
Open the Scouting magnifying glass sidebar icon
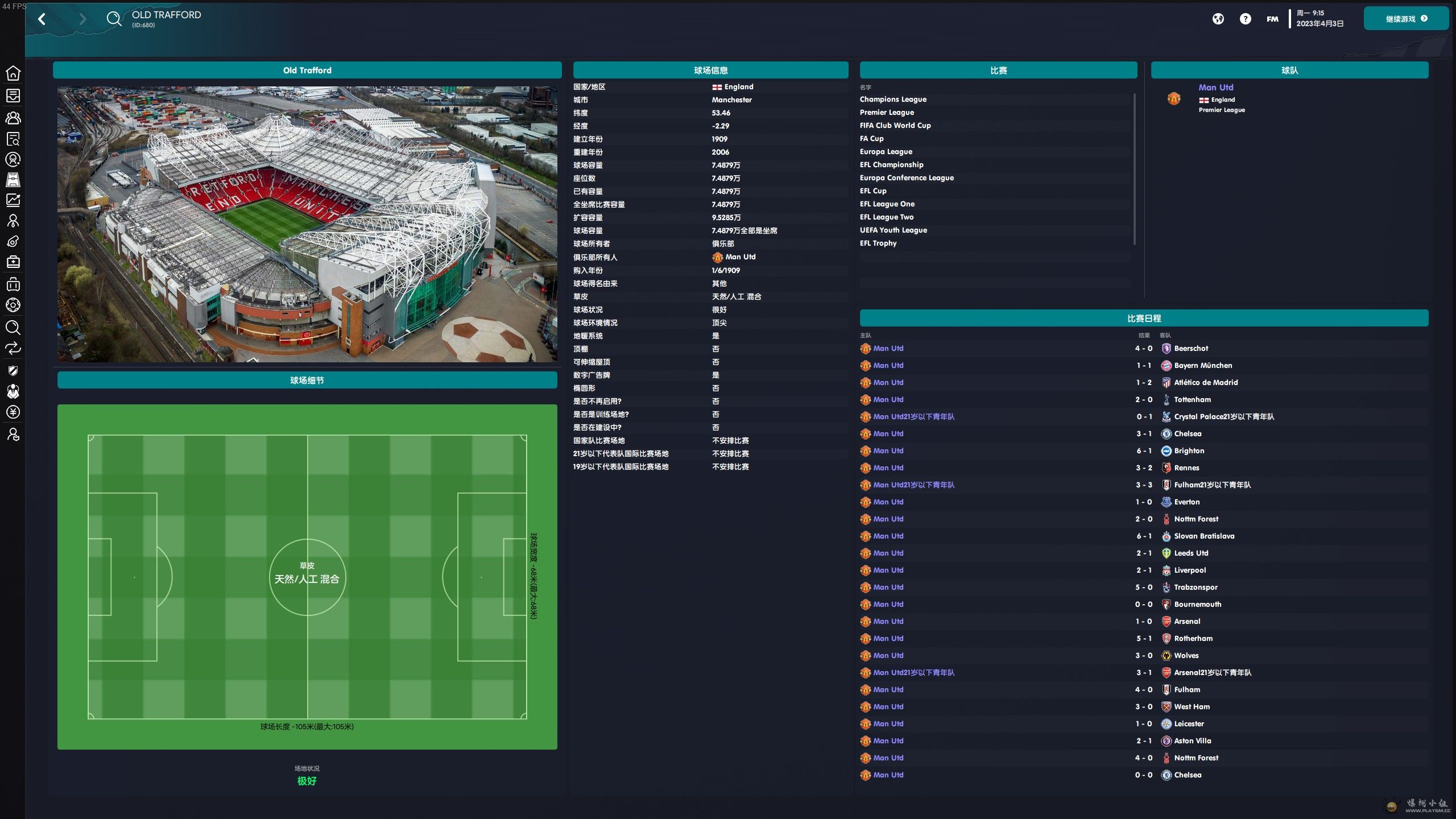[13, 327]
